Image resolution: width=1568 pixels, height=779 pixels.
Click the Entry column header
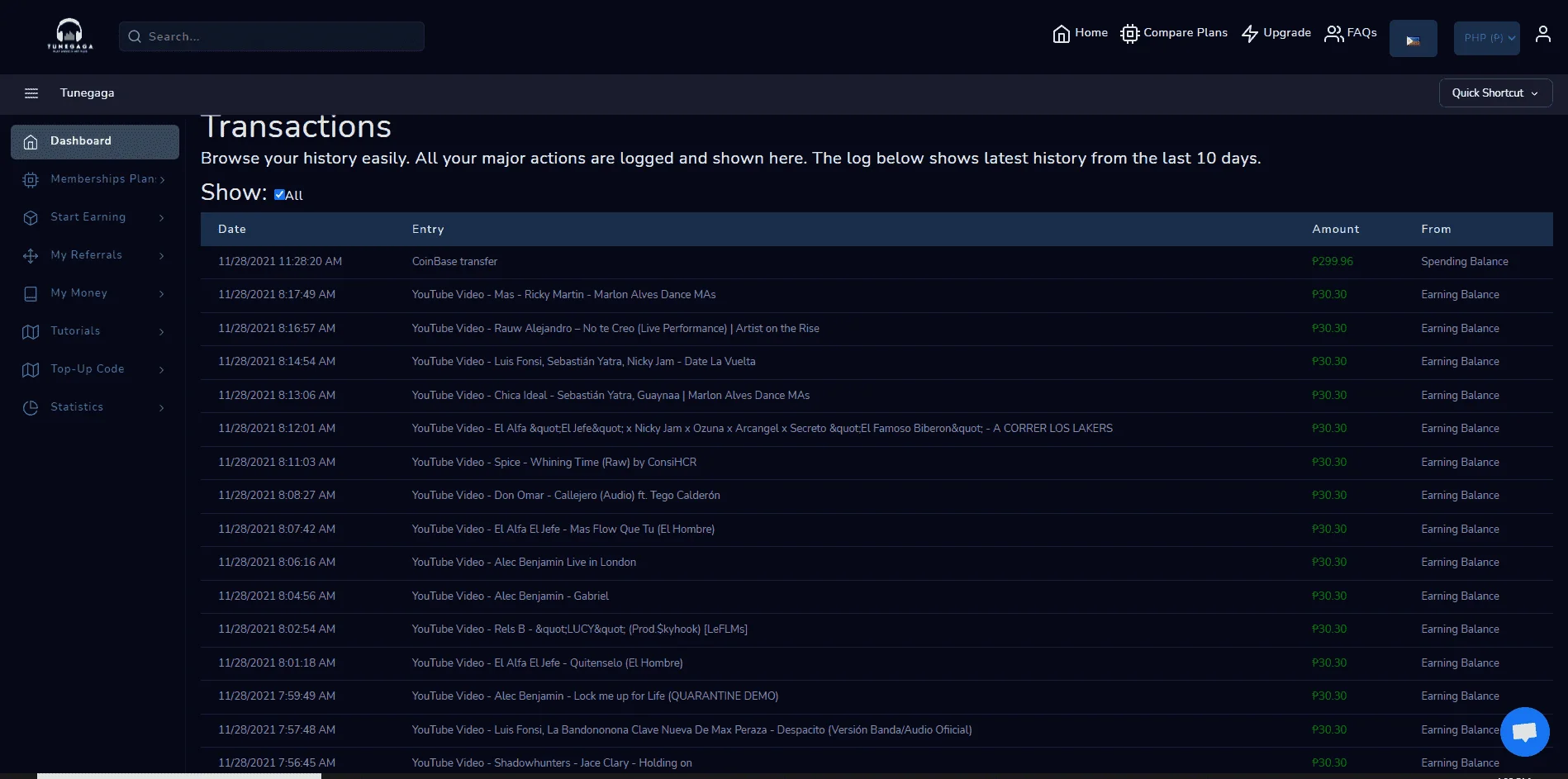(x=428, y=230)
